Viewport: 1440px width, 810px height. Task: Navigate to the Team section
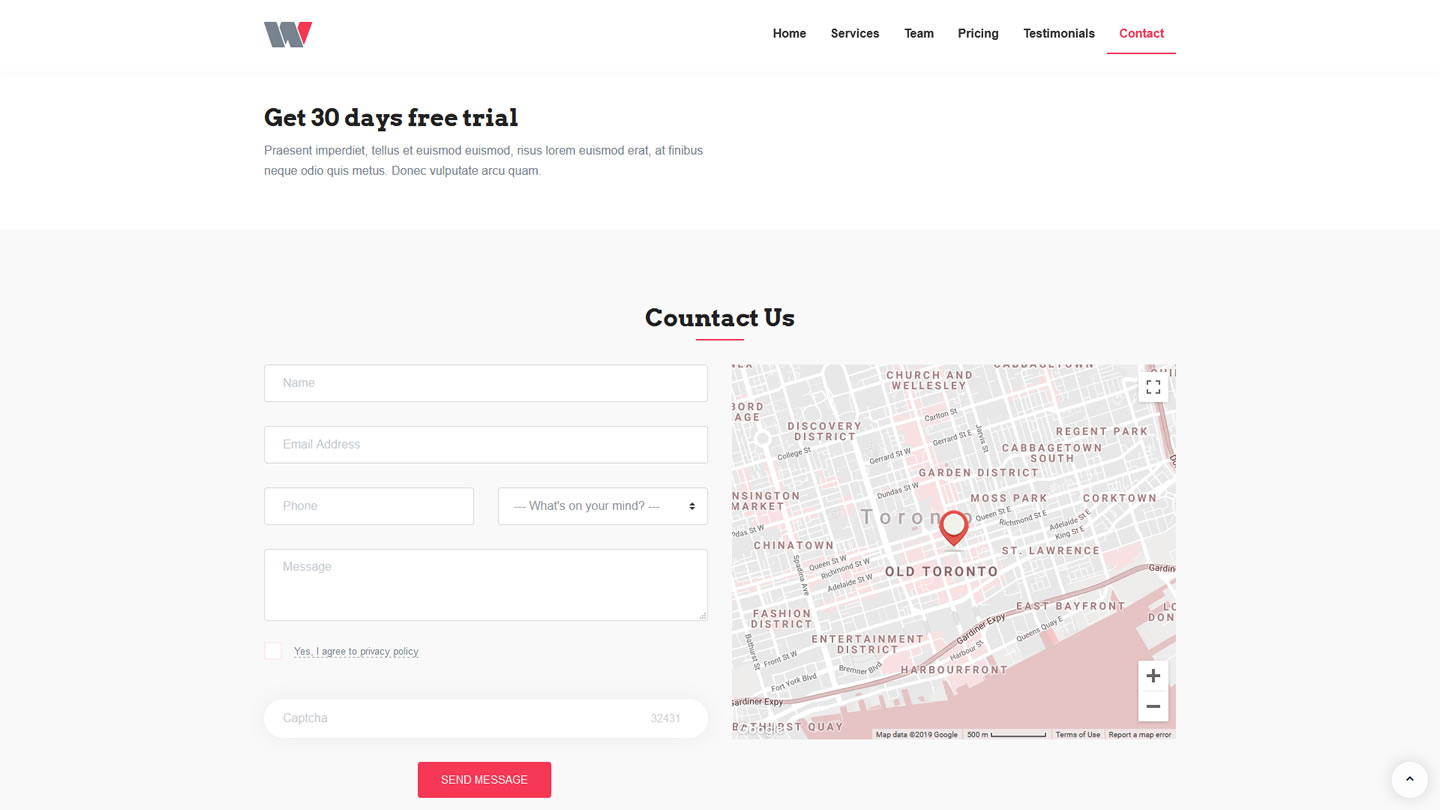click(x=919, y=34)
